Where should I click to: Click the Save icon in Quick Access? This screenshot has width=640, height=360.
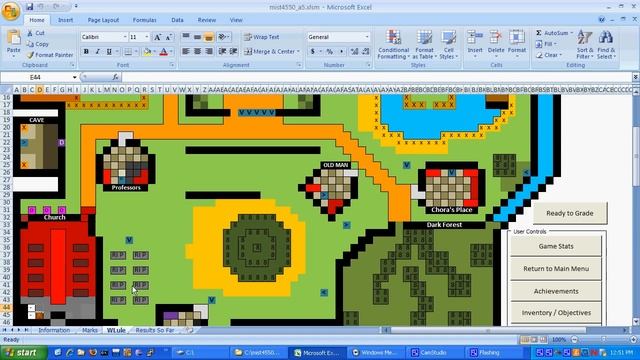(29, 7)
